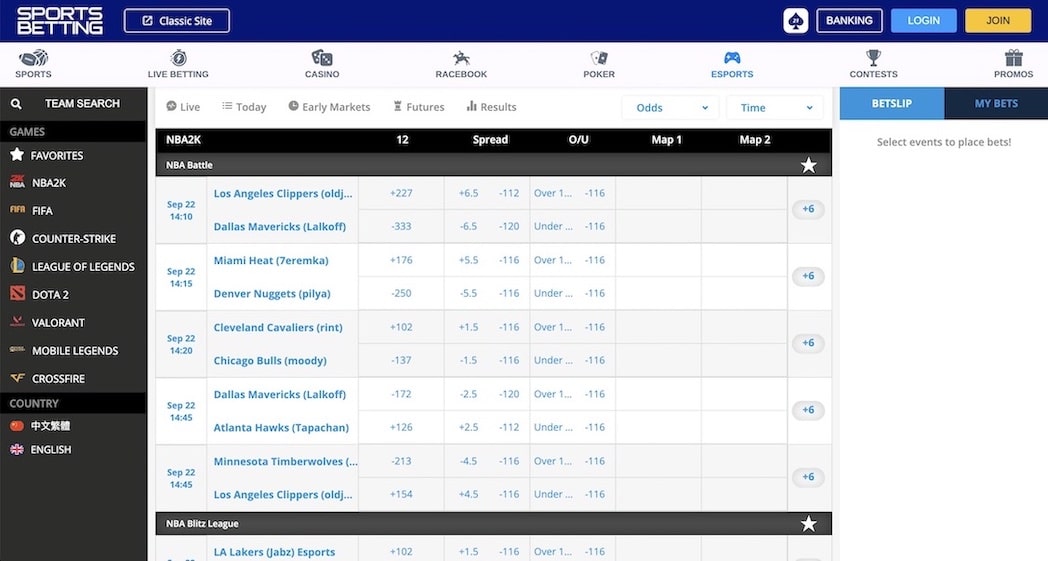
Task: Bet Cavaliers moneyline +102 in NBA Battle
Action: [x=401, y=327]
